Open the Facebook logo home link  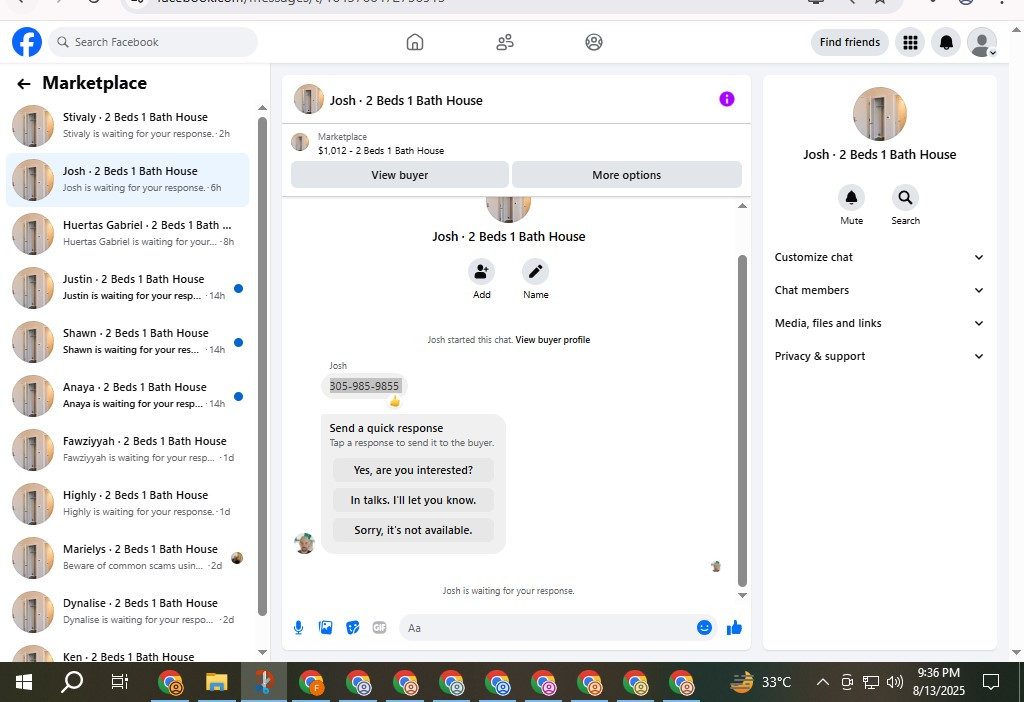tap(27, 42)
